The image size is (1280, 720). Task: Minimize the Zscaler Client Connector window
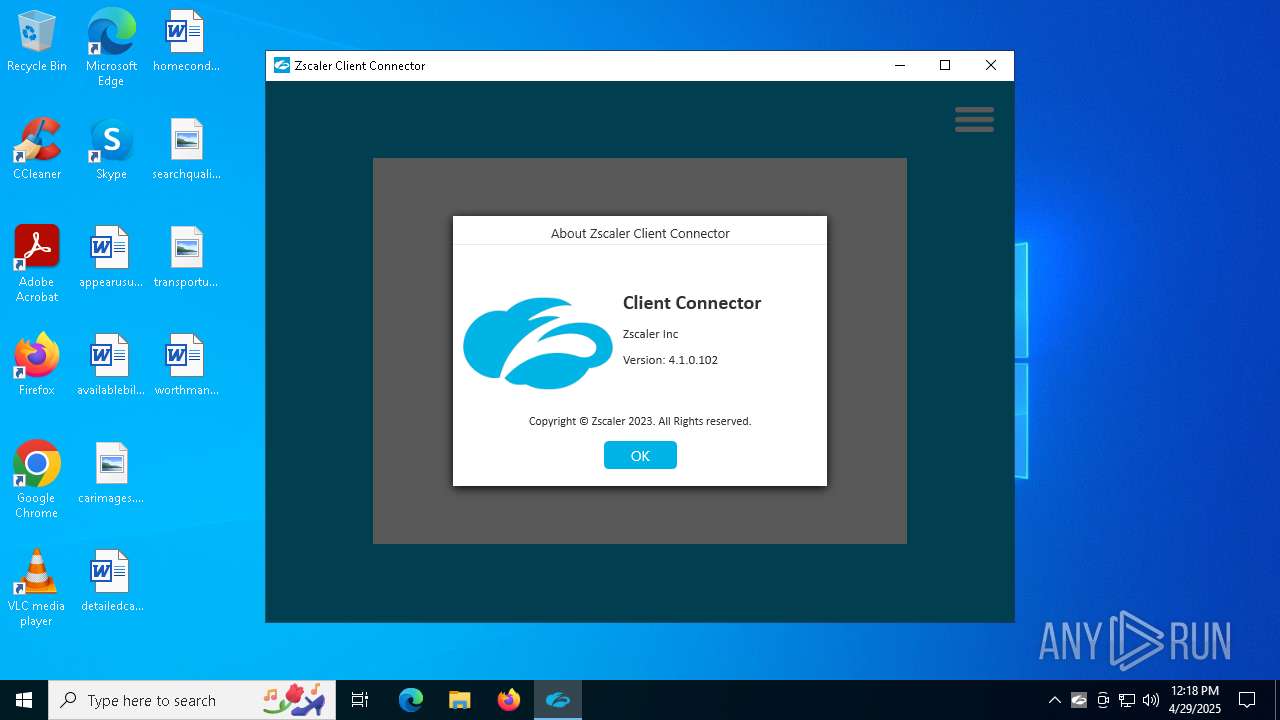900,65
